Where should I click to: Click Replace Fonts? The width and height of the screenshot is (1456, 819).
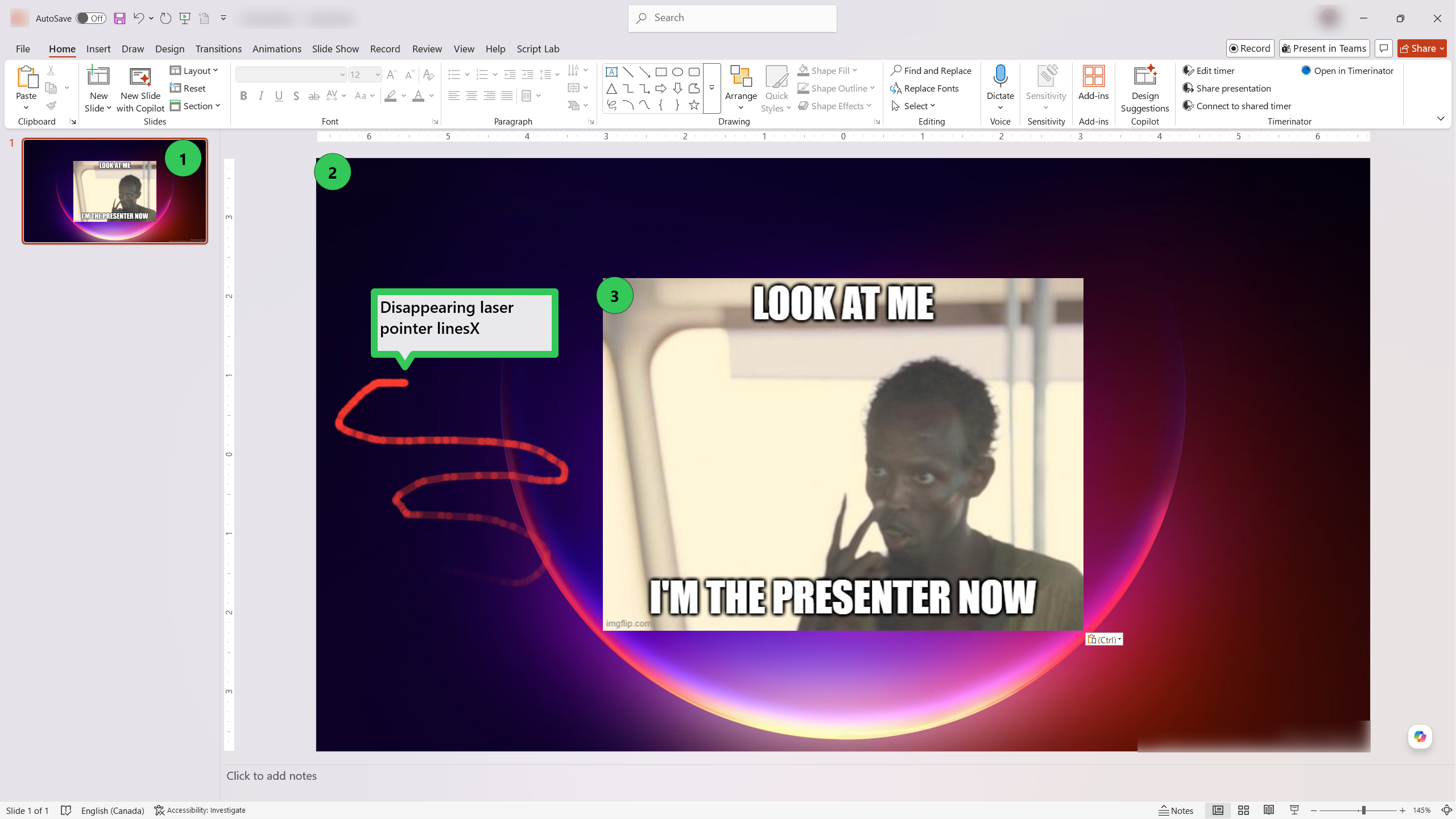[x=925, y=88]
